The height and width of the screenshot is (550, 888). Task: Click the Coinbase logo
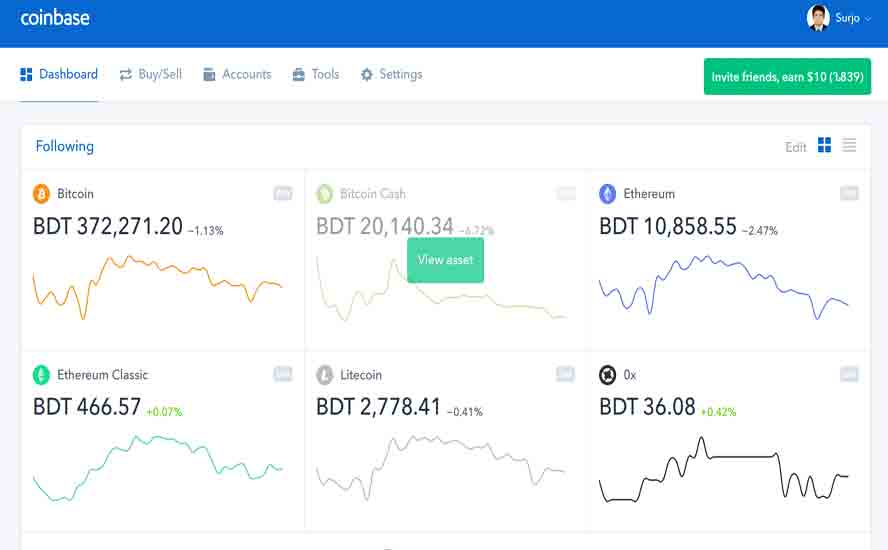55,17
